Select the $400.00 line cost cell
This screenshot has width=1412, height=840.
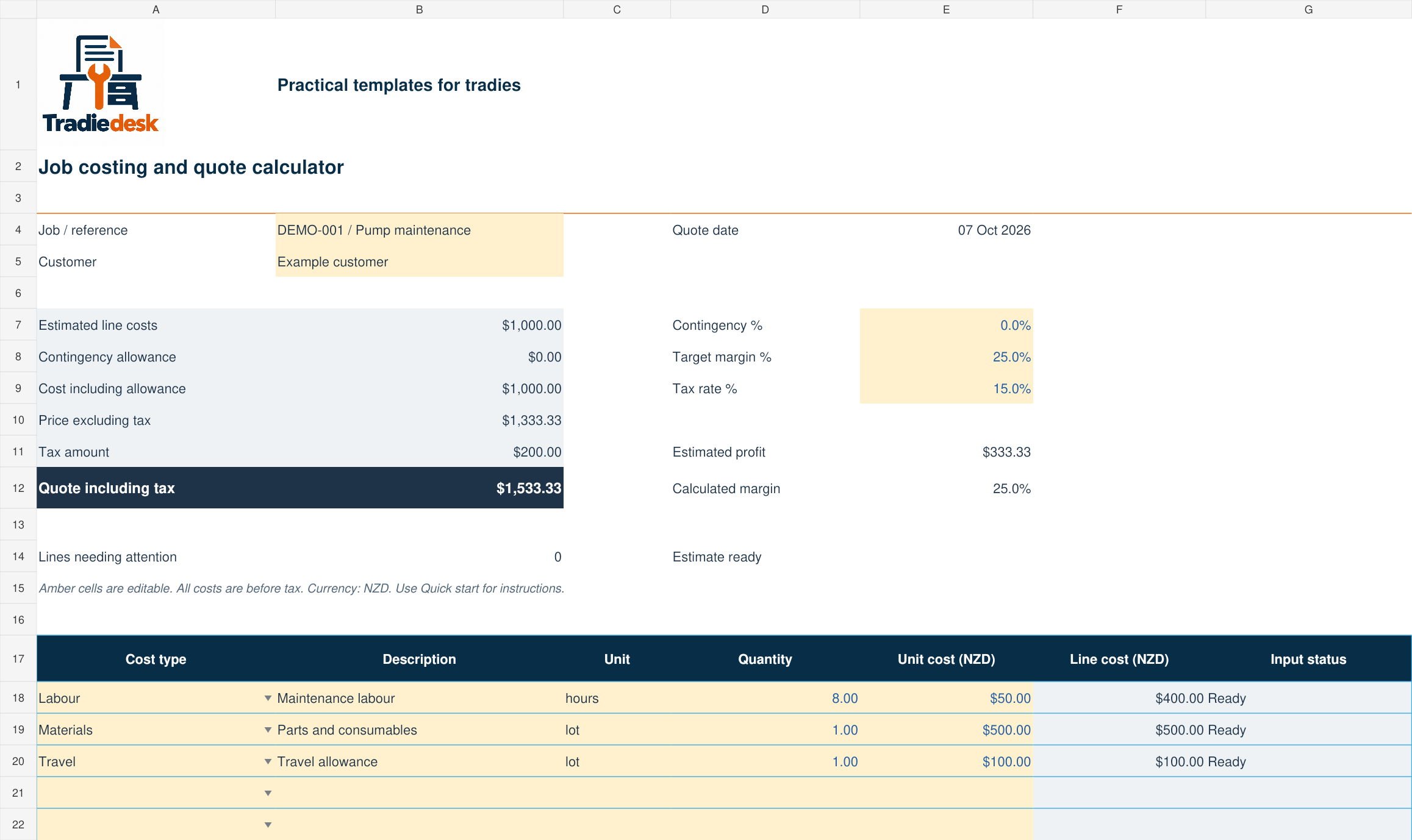click(x=1119, y=698)
